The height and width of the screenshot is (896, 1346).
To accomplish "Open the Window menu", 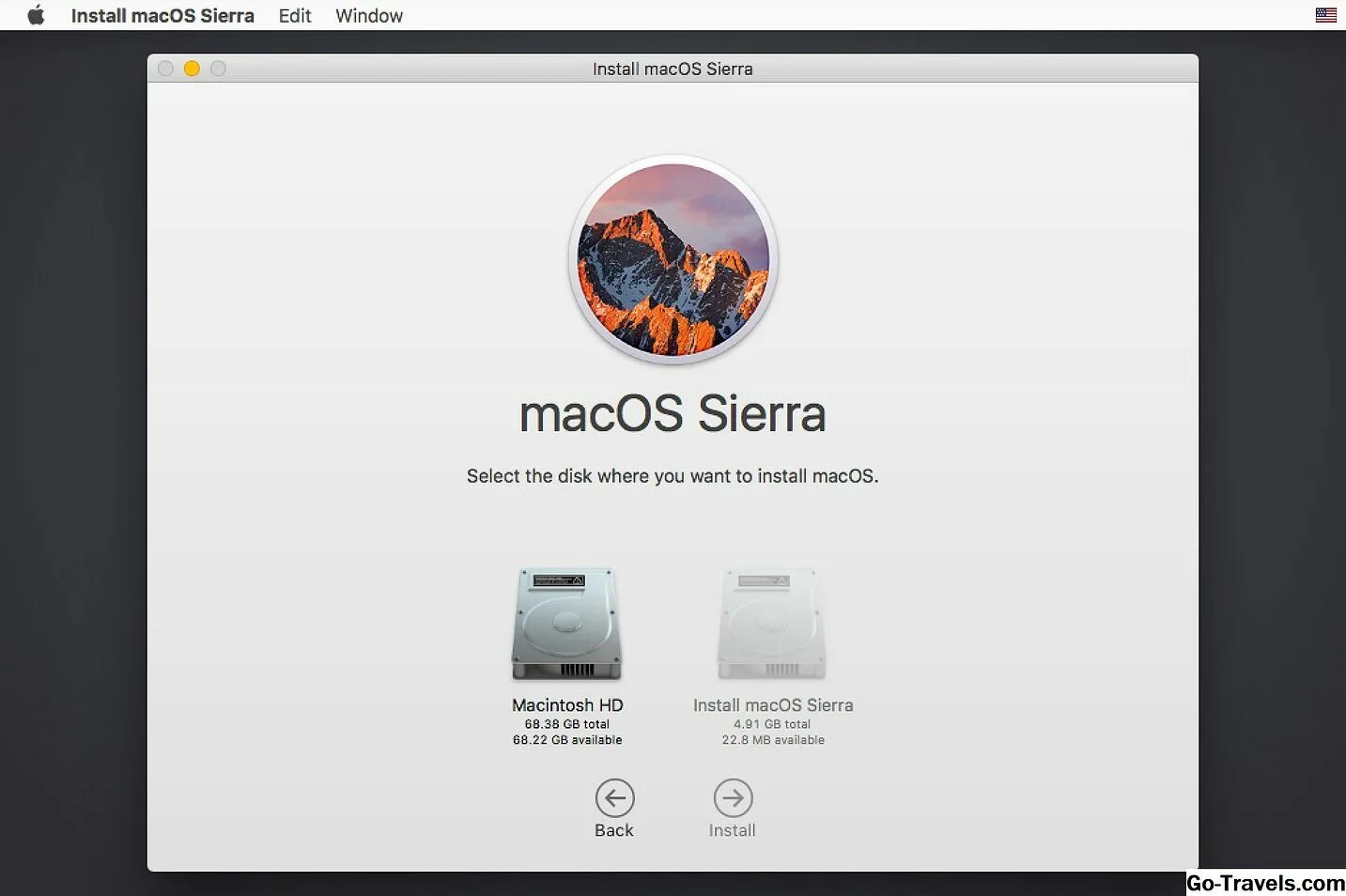I will 369,16.
